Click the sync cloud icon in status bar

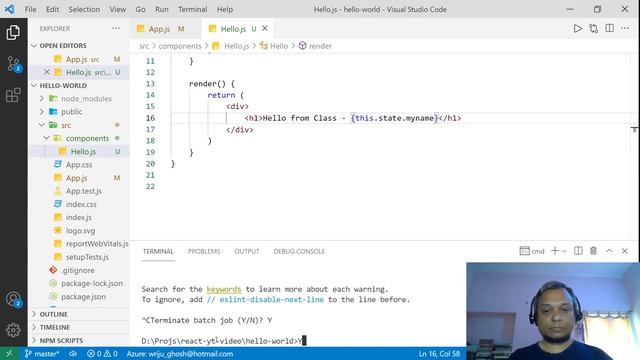[73, 353]
